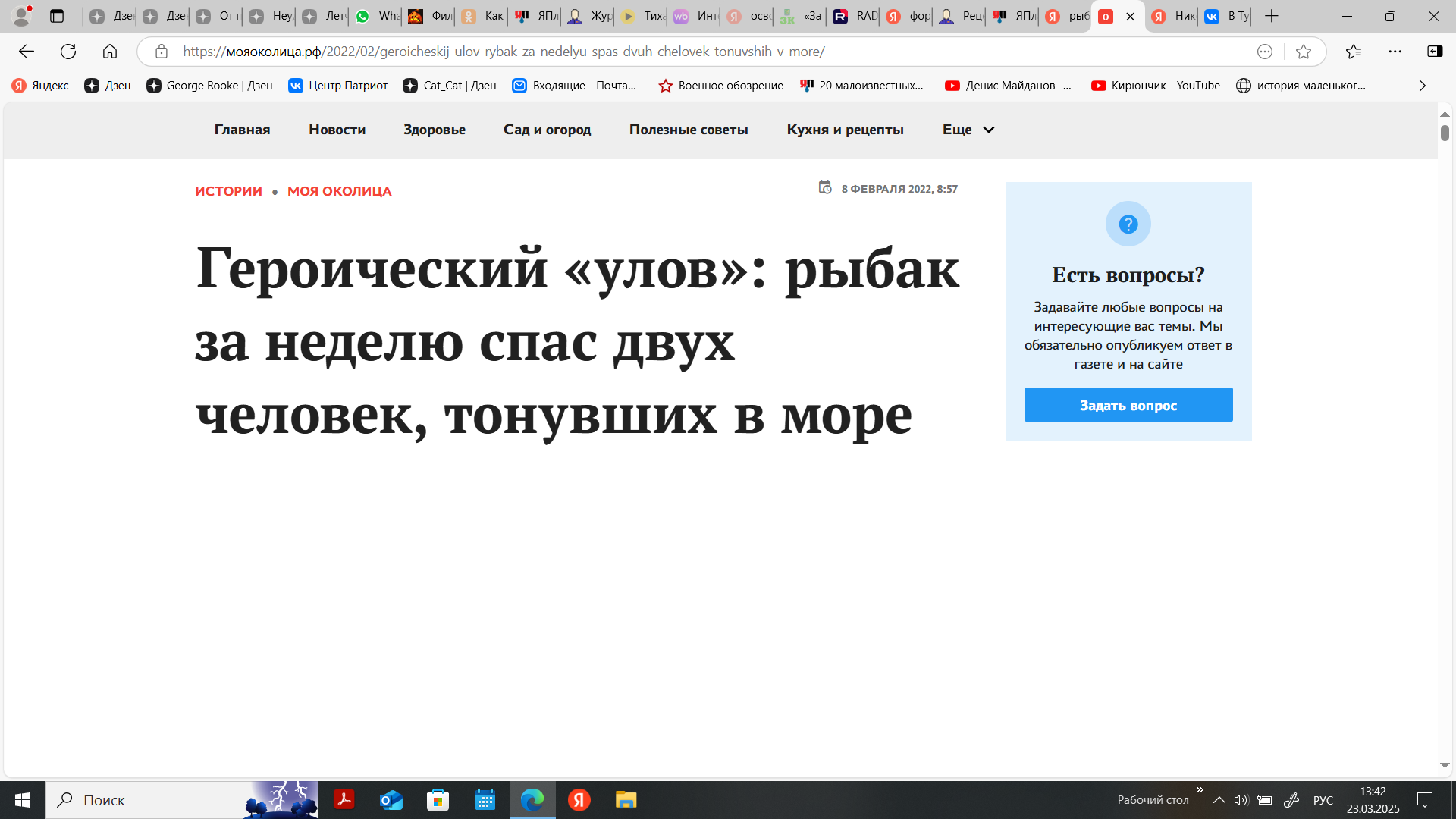Open the Кирюнчик - YouTube bookmark
The width and height of the screenshot is (1456, 819).
click(1156, 86)
